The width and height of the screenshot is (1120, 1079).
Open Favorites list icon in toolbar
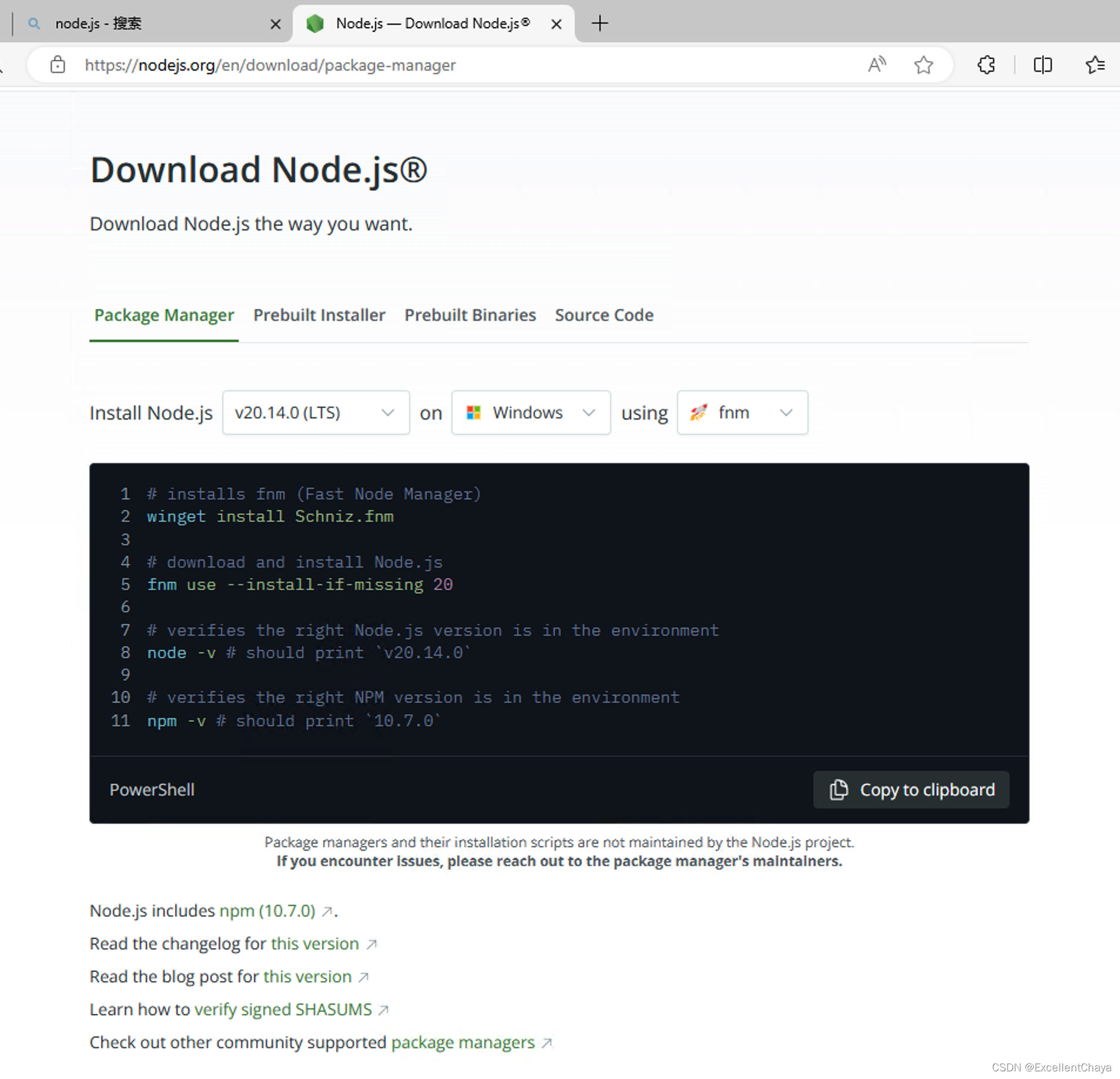click(1095, 65)
